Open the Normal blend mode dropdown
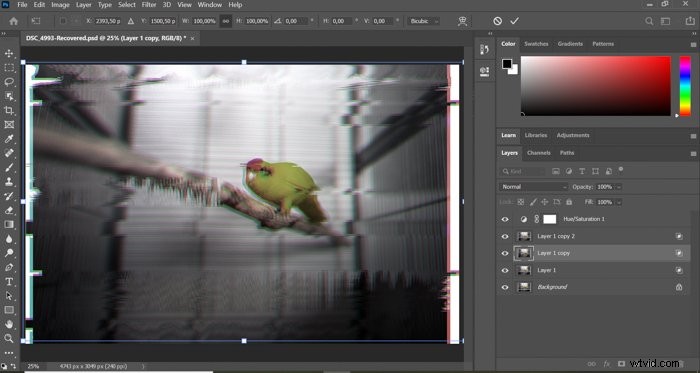Viewport: 700px width, 373px height. click(x=533, y=187)
